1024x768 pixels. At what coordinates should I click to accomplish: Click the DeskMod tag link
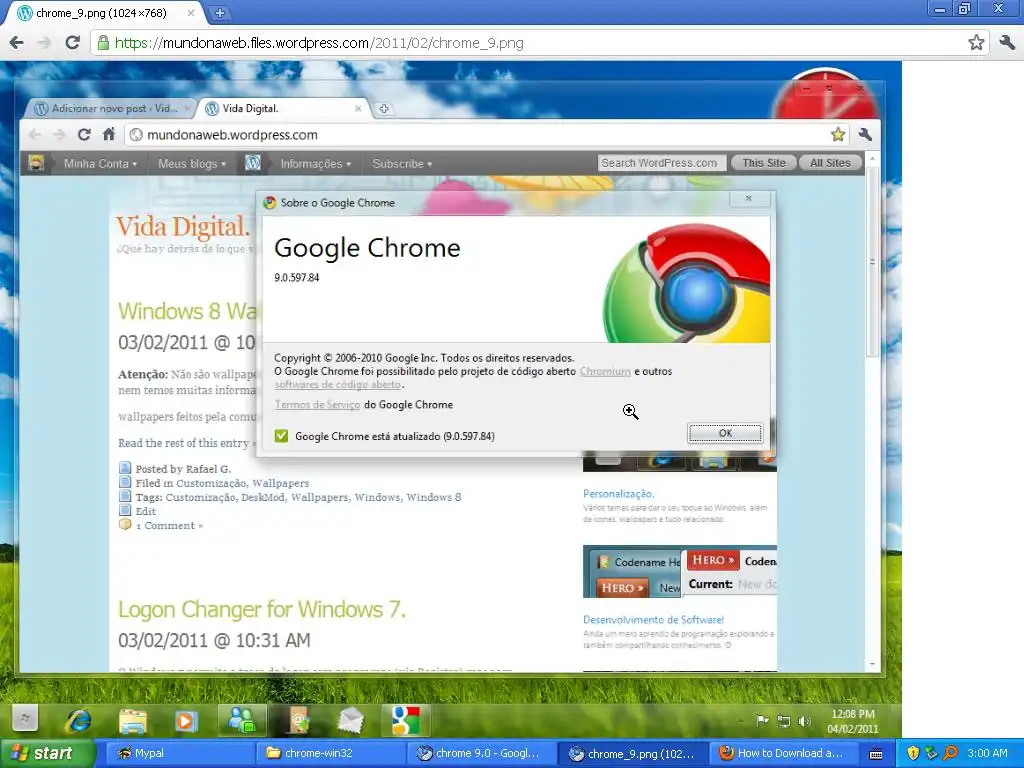point(263,497)
